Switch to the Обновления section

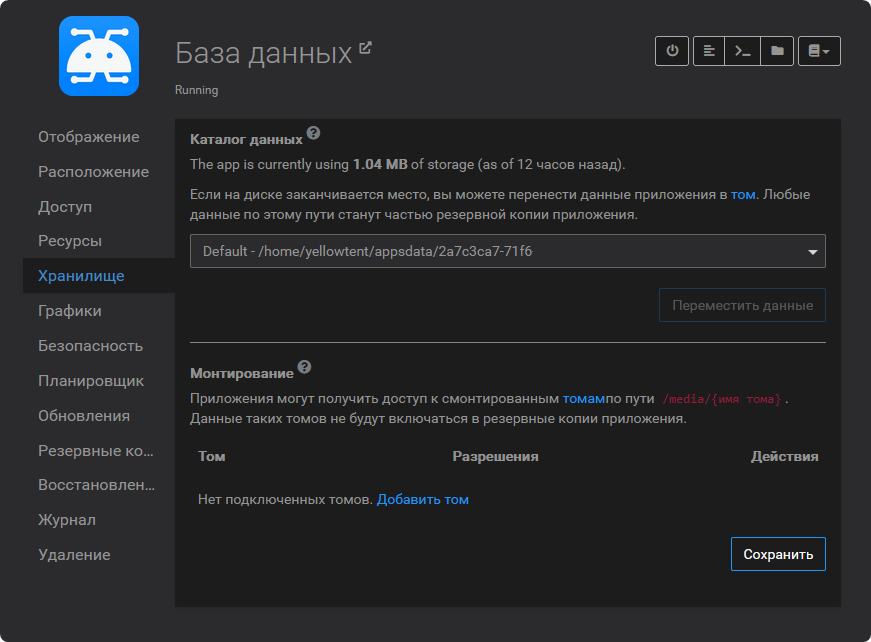point(84,416)
